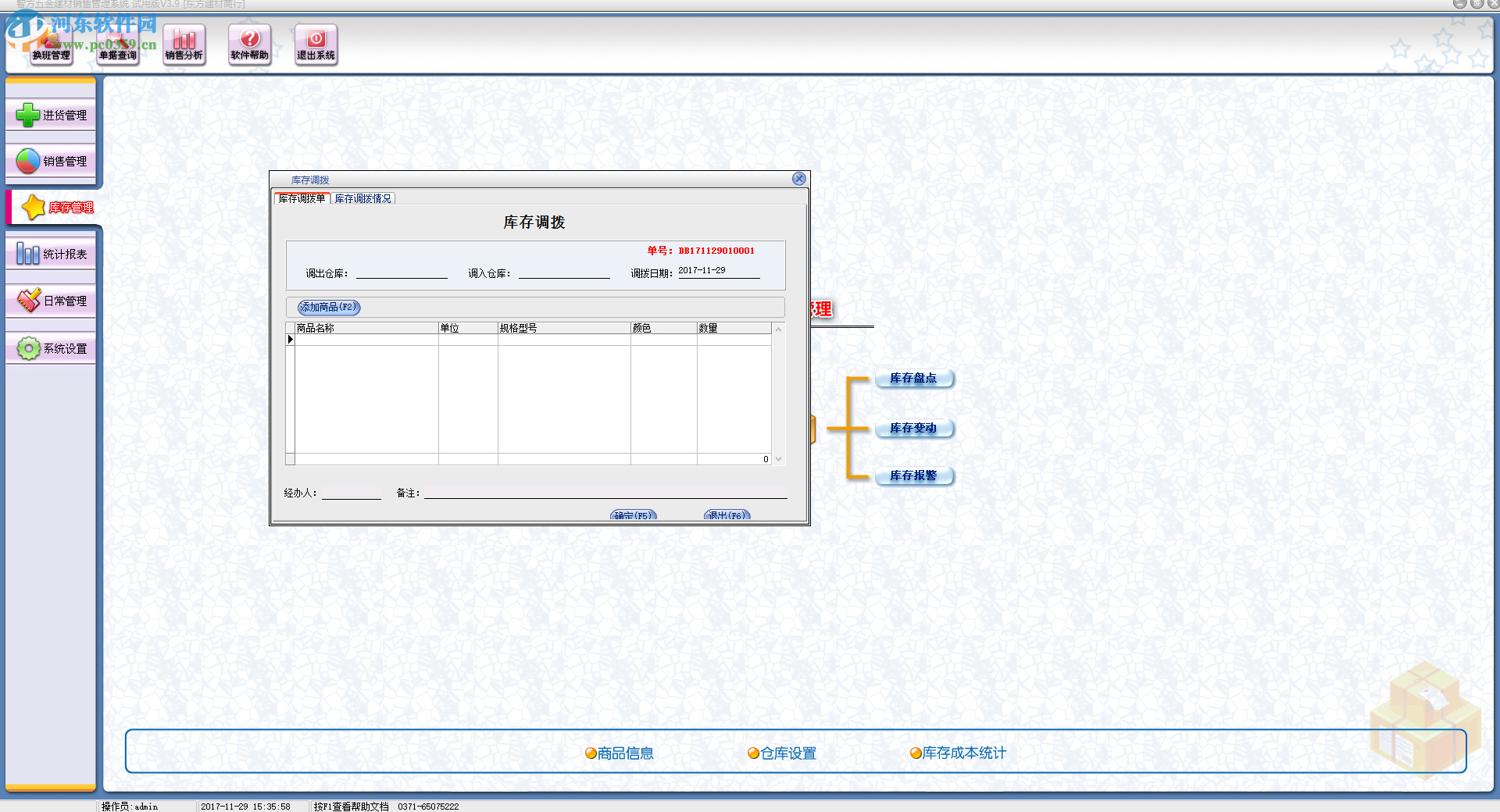Click 单位 column header
This screenshot has height=812, width=1500.
click(x=468, y=328)
